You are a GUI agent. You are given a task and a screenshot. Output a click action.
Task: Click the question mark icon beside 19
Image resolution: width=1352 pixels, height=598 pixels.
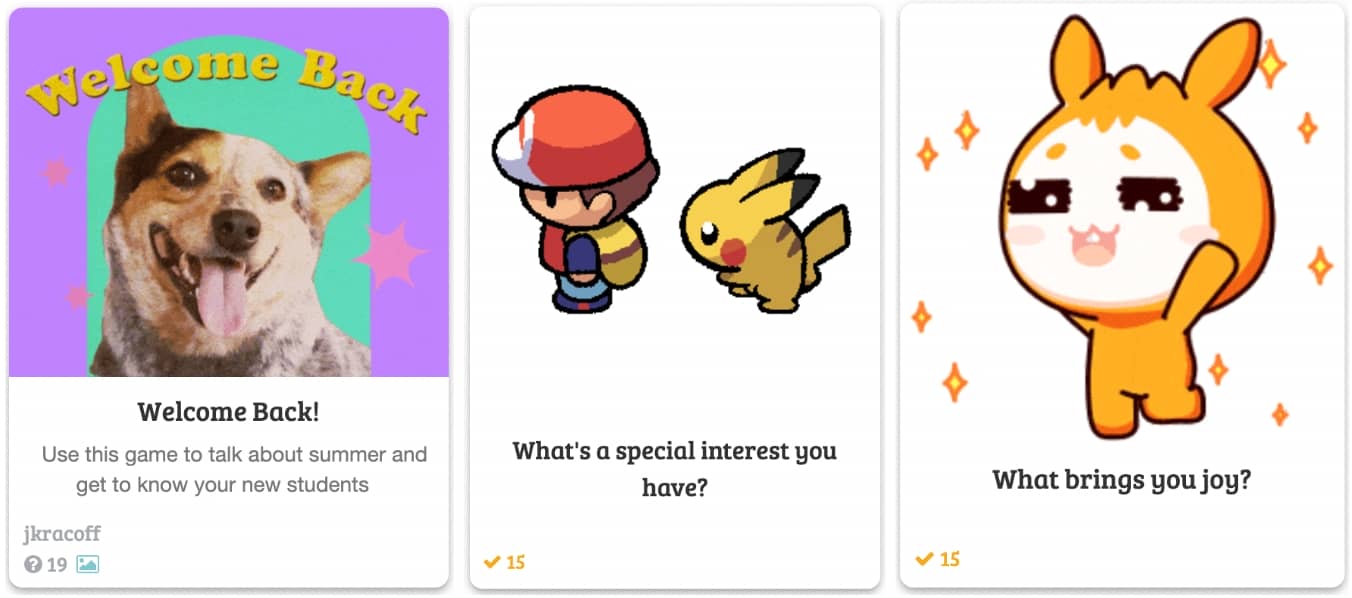pyautogui.click(x=33, y=565)
